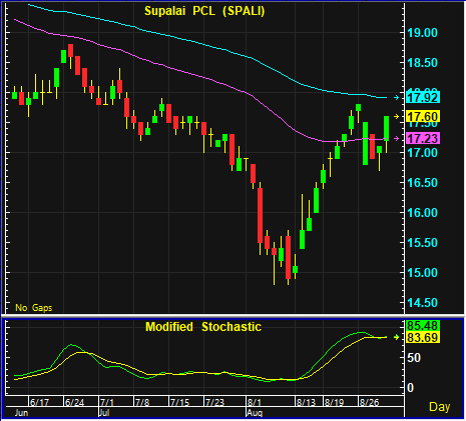
Task: Click the long red candle after 8/1
Action: click(260, 216)
